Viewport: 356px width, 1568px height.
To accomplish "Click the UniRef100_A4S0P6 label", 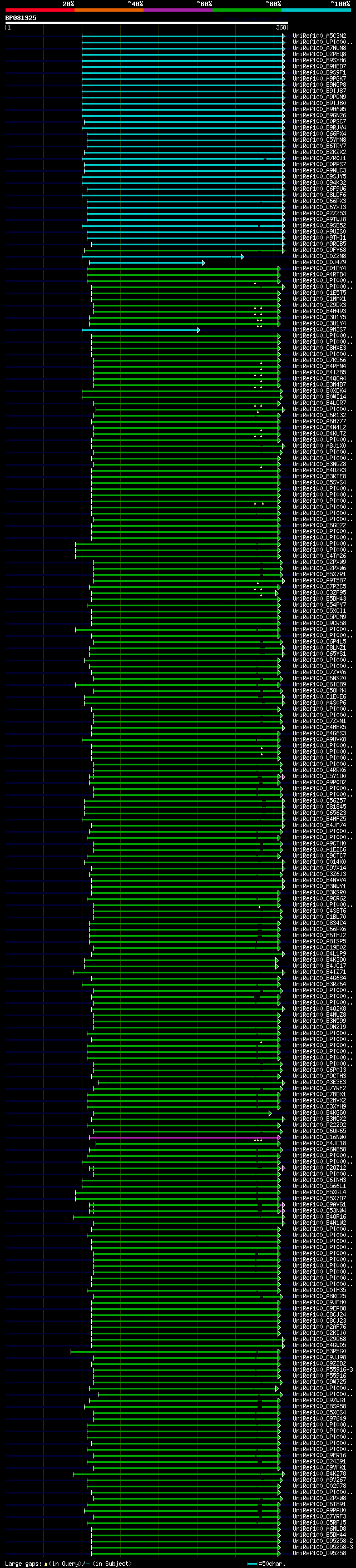I will 319,703.
